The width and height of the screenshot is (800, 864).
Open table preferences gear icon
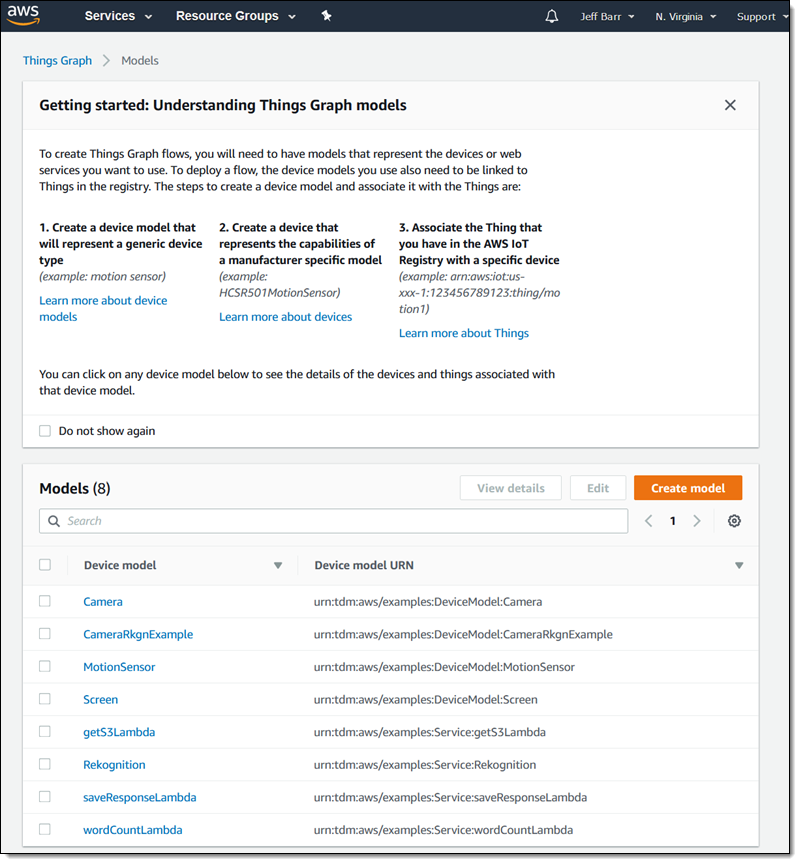click(x=735, y=521)
